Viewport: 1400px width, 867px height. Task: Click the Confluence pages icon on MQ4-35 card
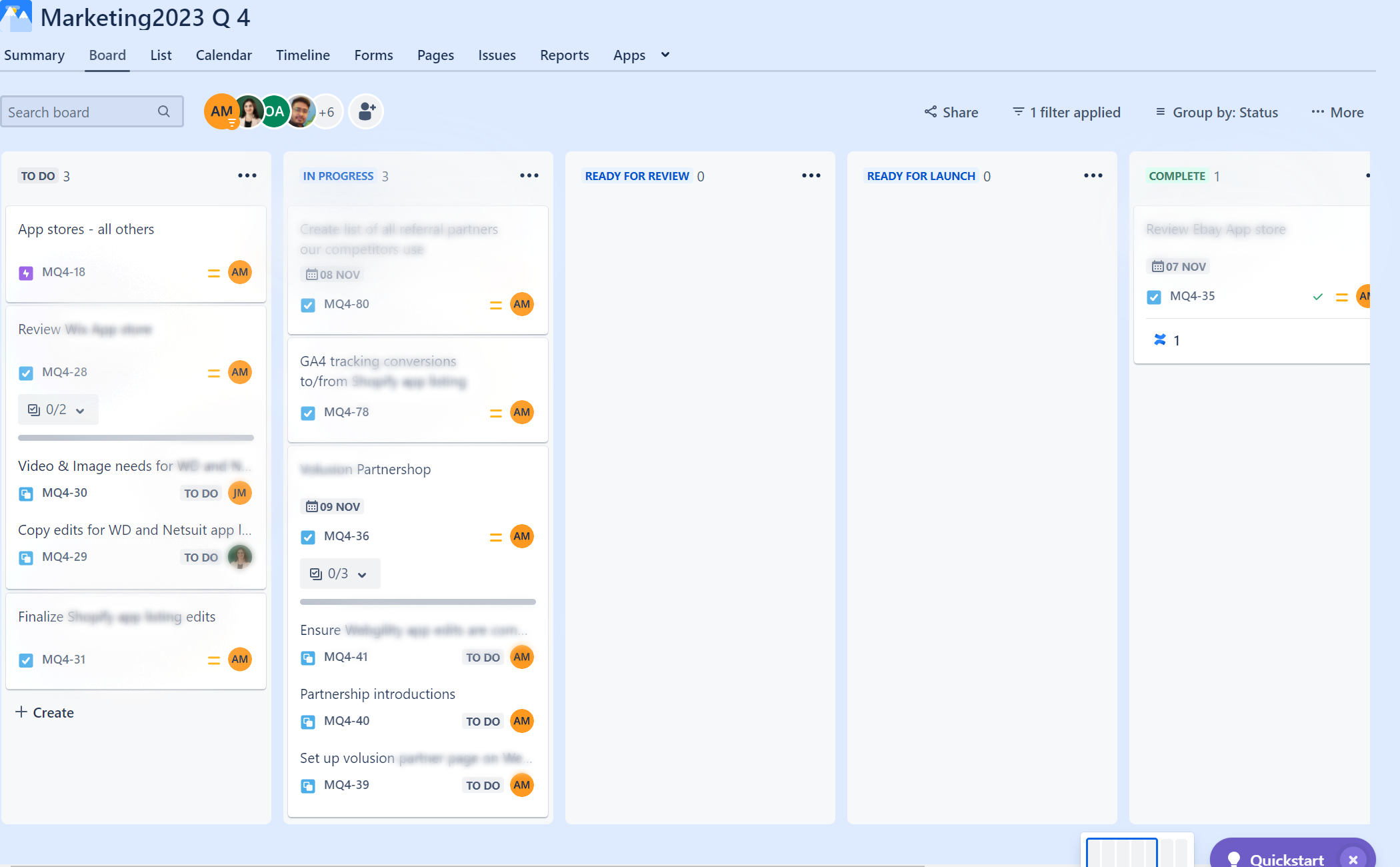[1160, 340]
